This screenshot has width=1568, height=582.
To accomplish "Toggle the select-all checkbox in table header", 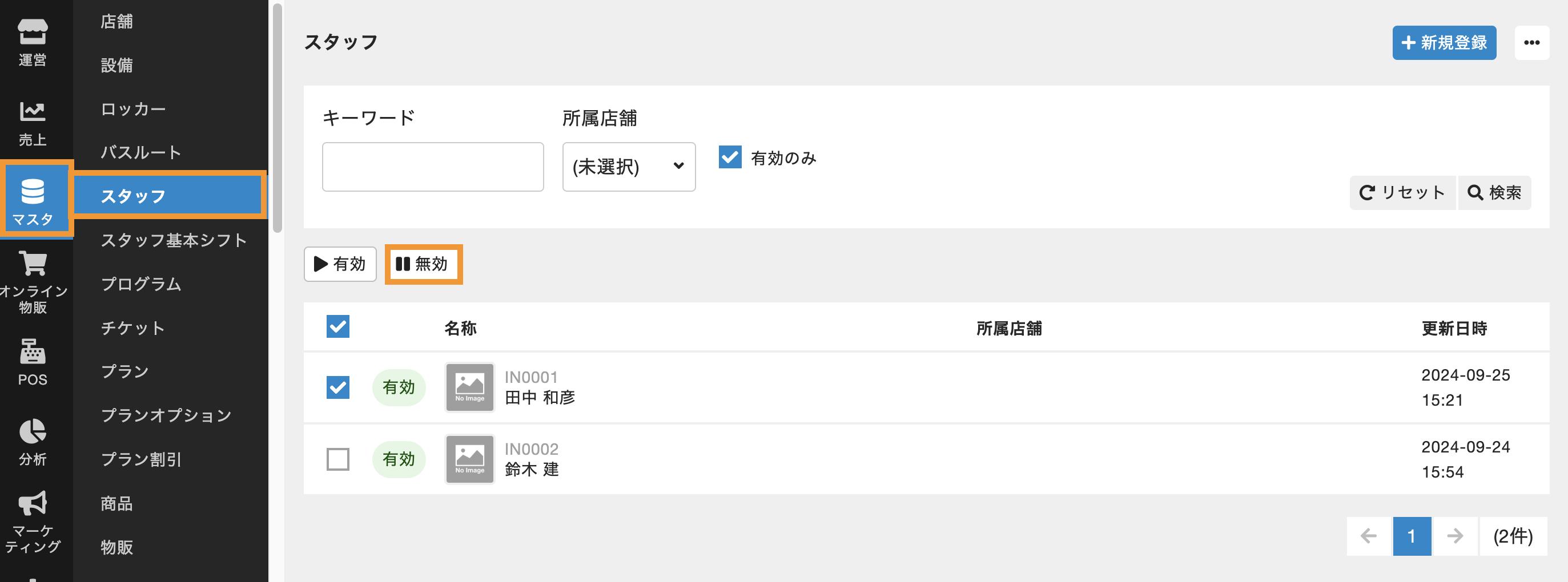I will point(338,326).
